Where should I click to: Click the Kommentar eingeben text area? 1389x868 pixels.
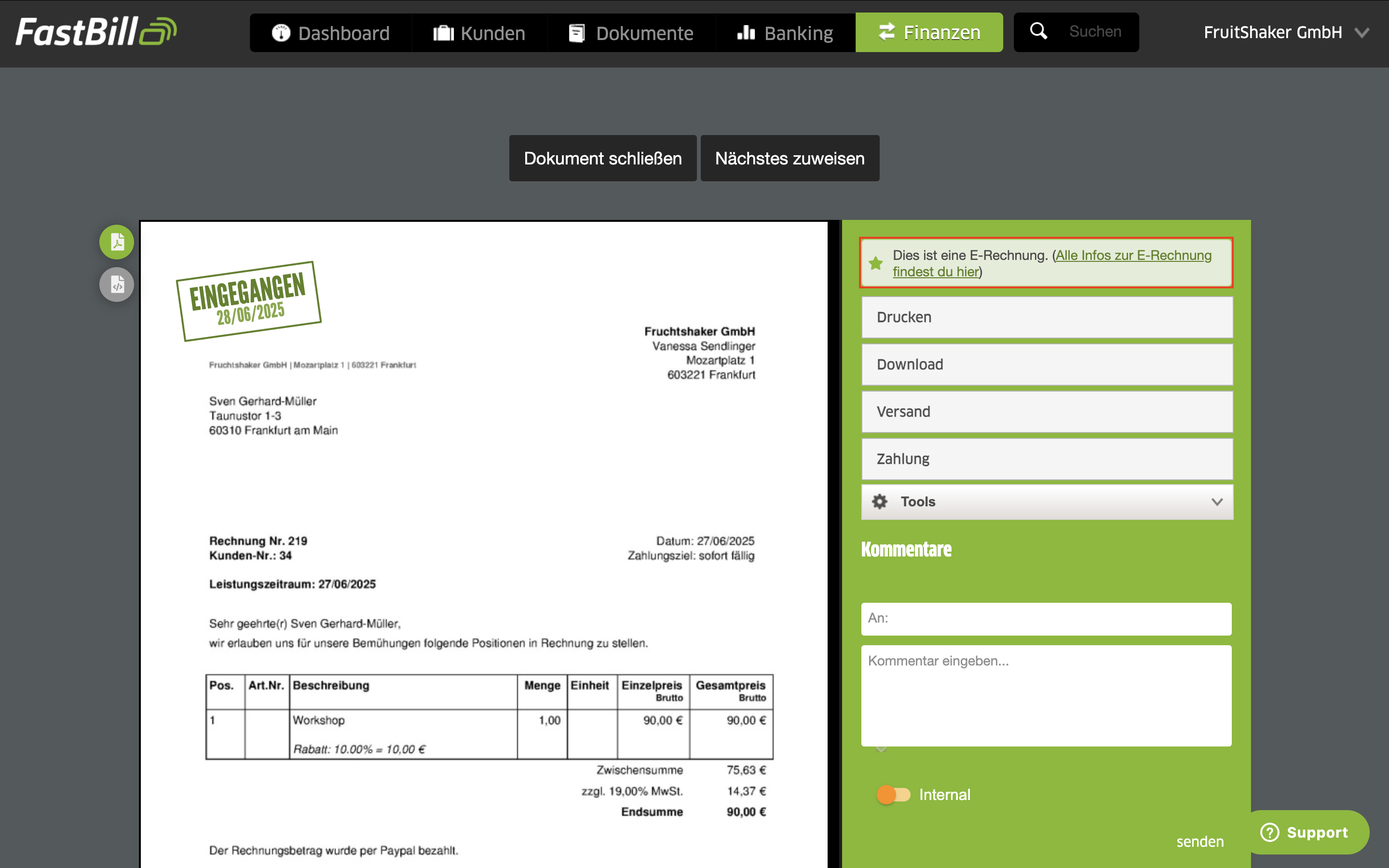click(1046, 696)
